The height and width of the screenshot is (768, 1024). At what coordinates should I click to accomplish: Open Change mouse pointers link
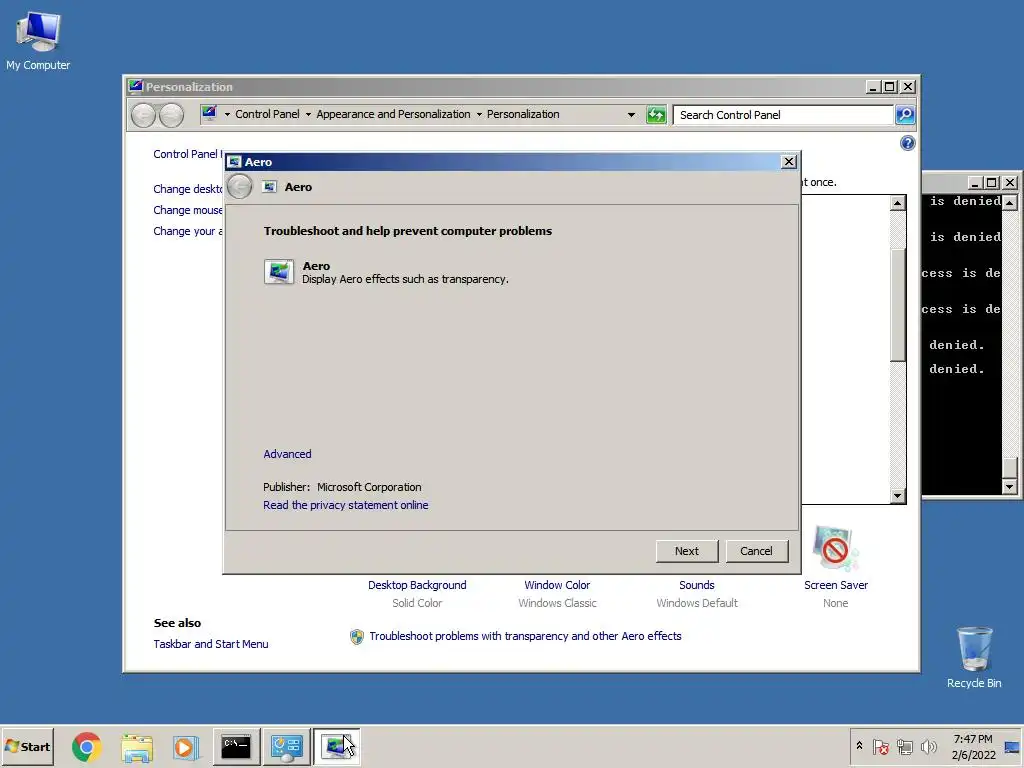187,210
